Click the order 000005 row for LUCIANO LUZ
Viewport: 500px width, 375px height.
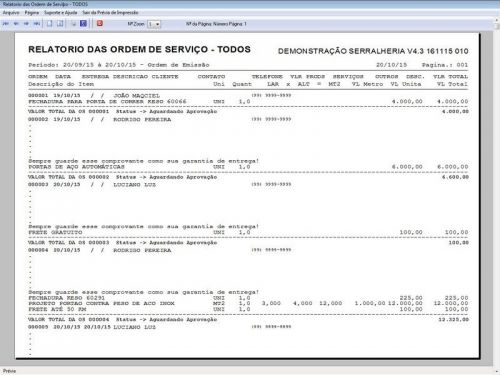coord(160,327)
